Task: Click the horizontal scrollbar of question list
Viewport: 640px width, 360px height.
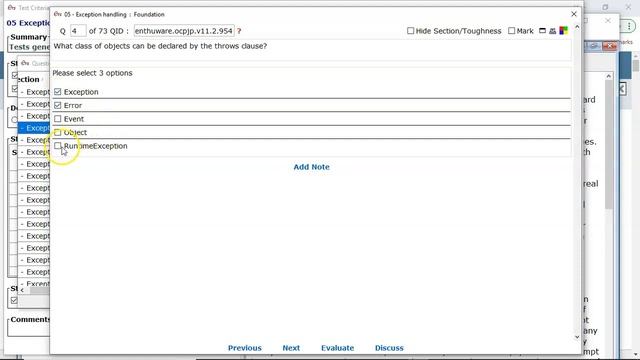Action: [x=39, y=290]
